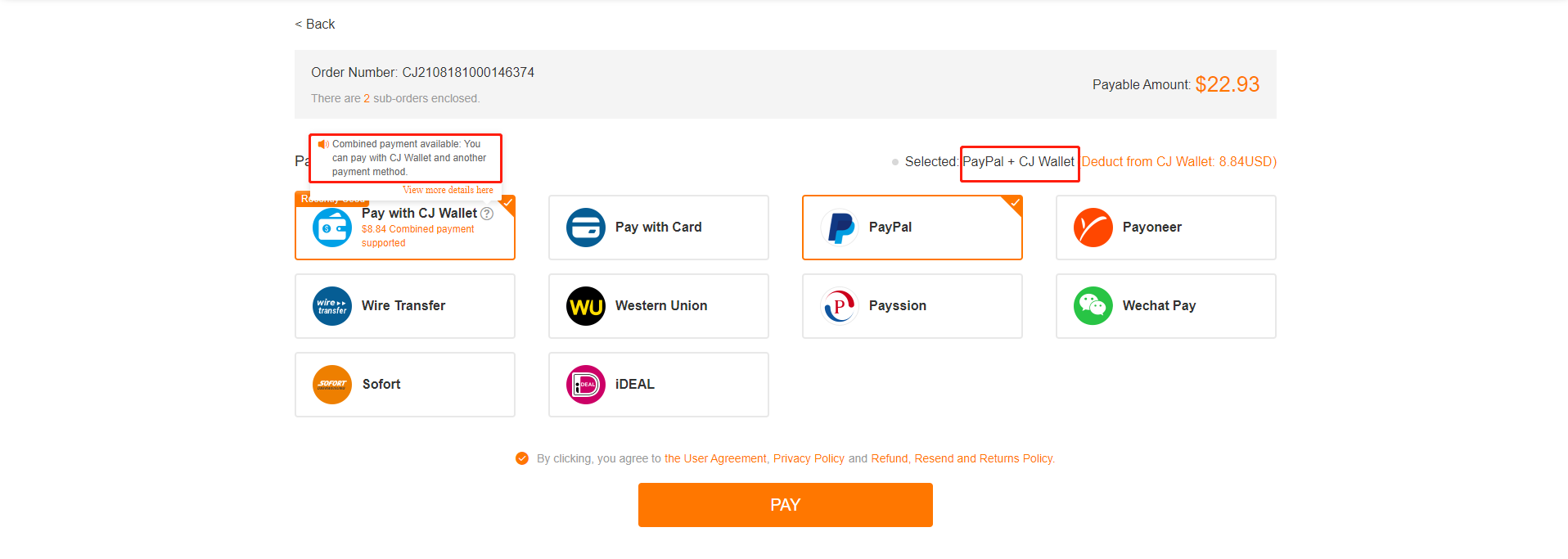Click View more details here link
1568x559 pixels.
coord(448,190)
